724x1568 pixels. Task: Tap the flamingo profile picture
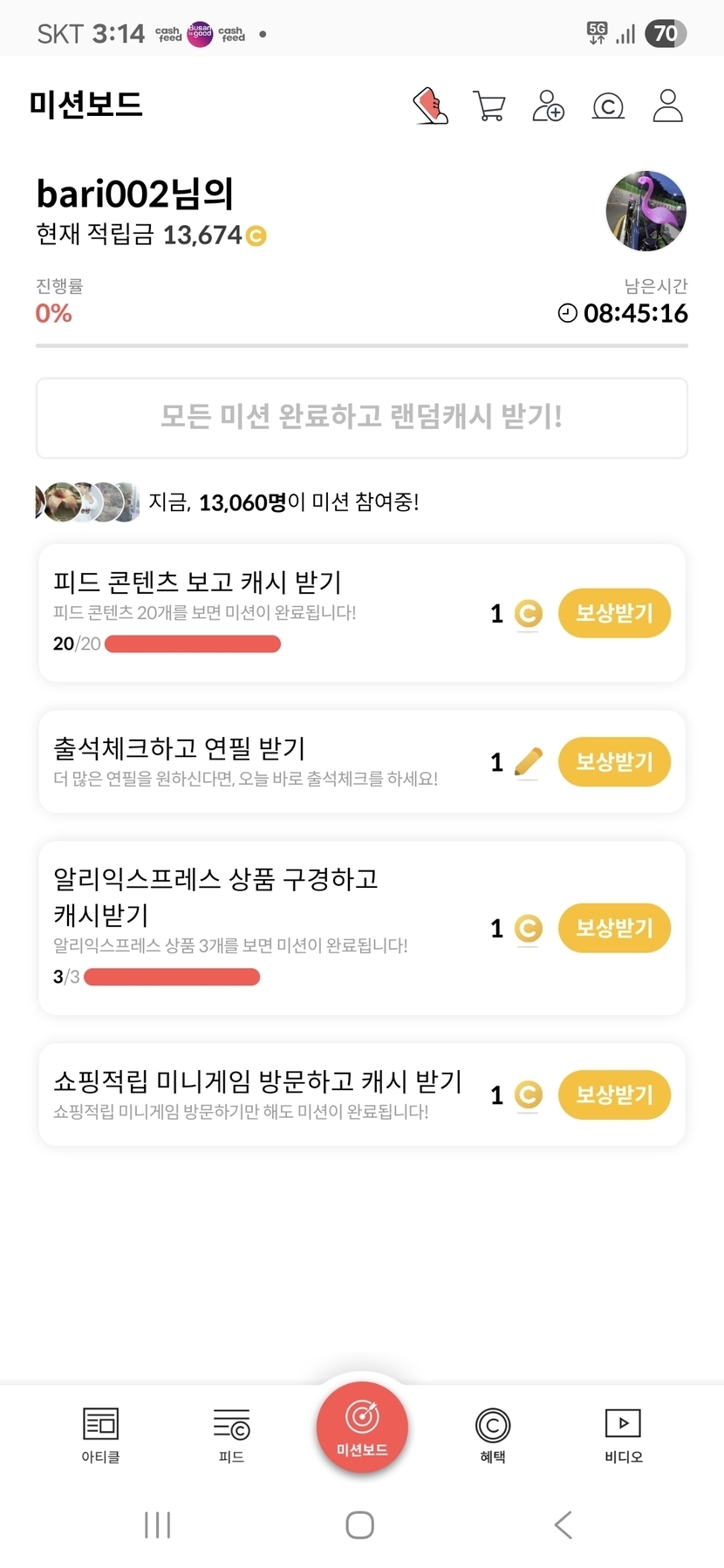(x=645, y=211)
